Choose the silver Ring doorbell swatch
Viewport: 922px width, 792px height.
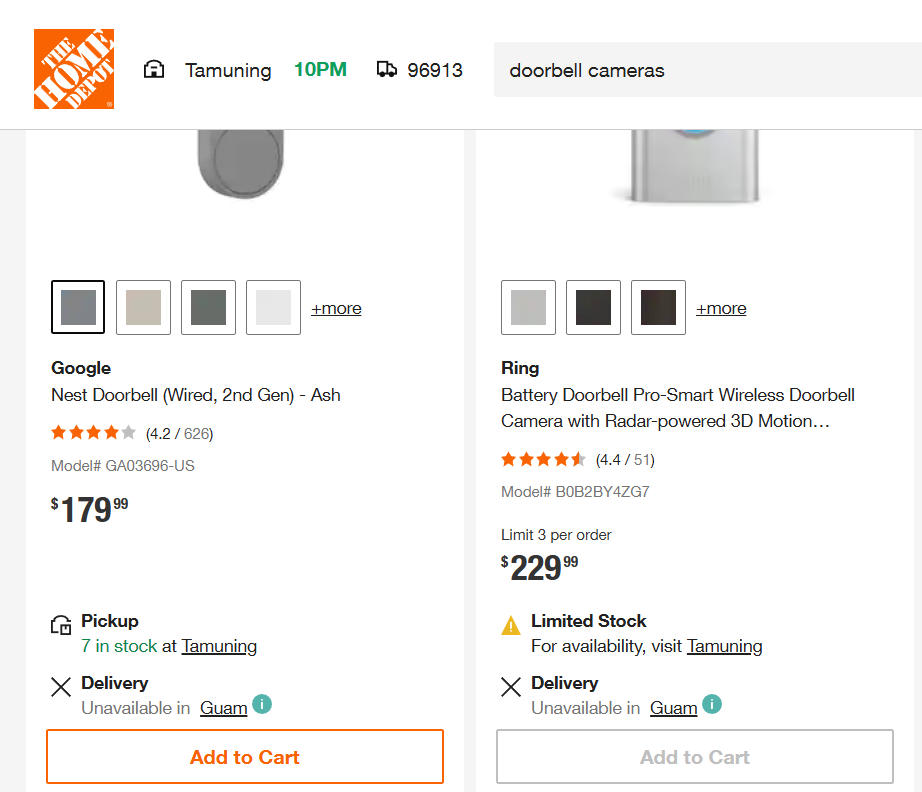pyautogui.click(x=529, y=308)
